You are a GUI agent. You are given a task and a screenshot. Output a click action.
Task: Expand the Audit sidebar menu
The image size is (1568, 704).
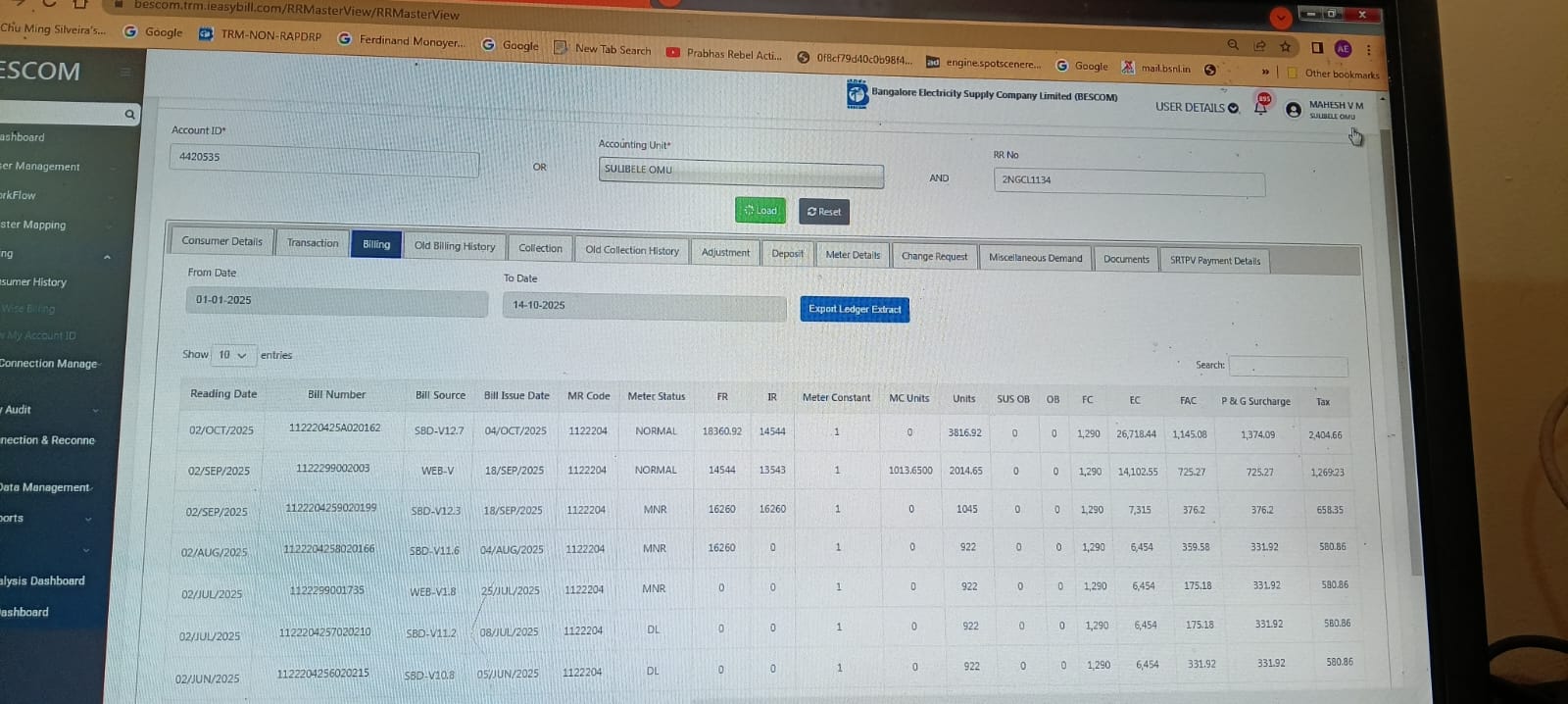click(95, 411)
